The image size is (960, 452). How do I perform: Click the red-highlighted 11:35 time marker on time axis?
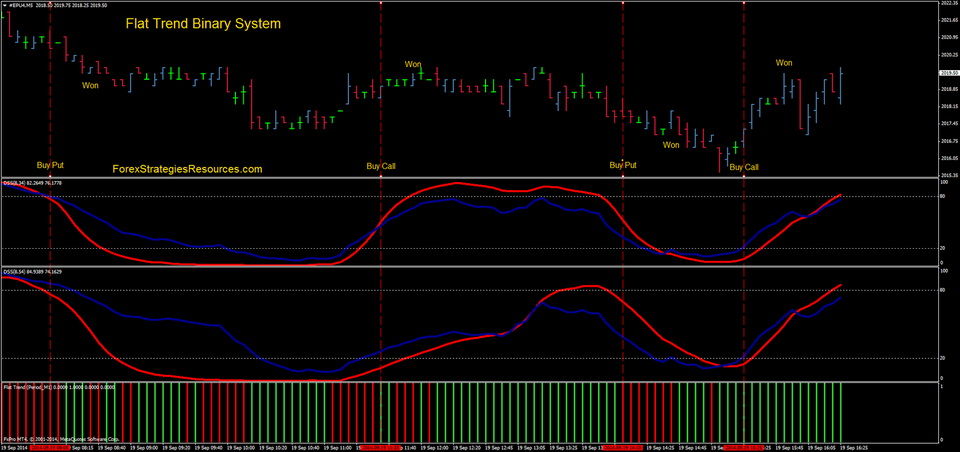(381, 448)
